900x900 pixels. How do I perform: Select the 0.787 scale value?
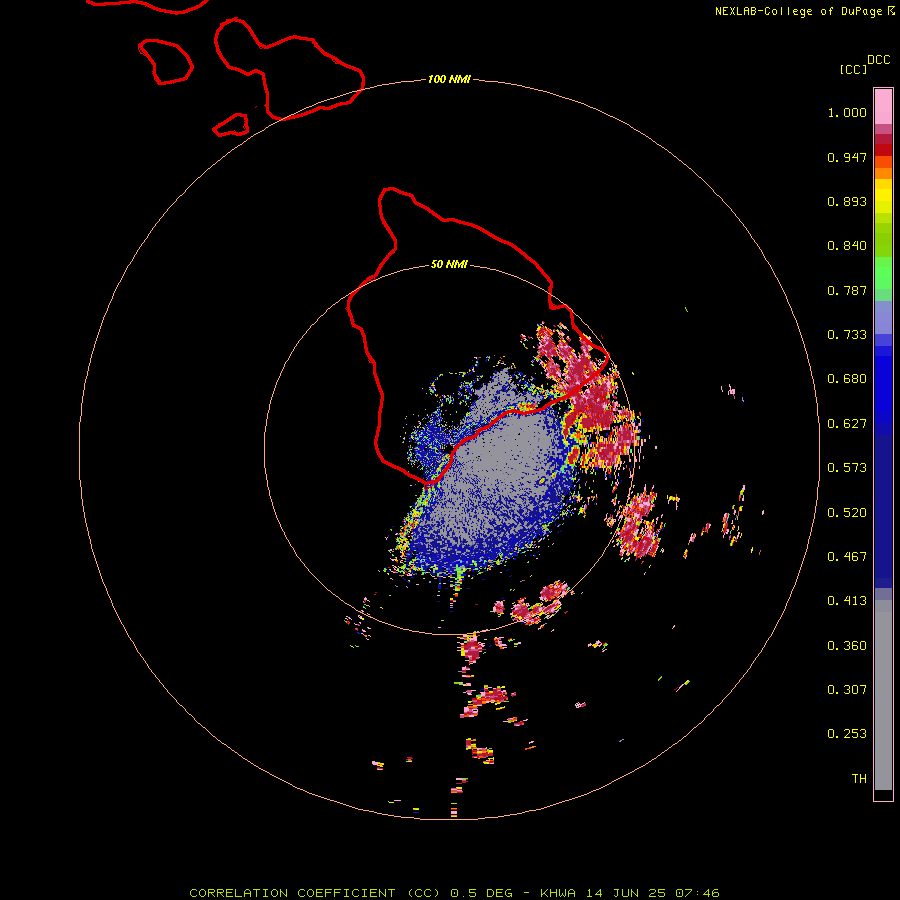[847, 290]
